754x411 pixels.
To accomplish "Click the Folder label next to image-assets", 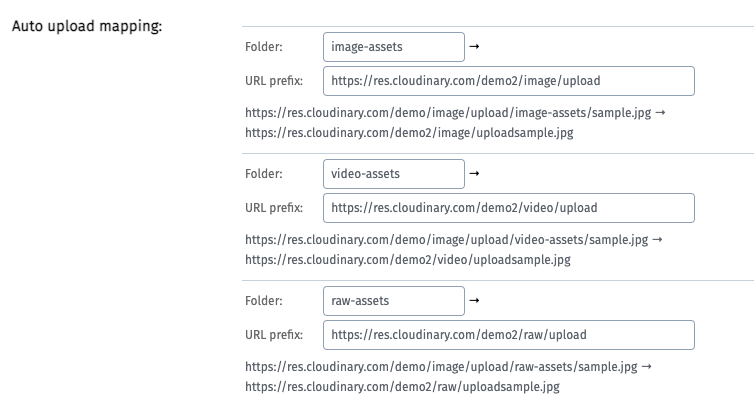I will [x=264, y=47].
